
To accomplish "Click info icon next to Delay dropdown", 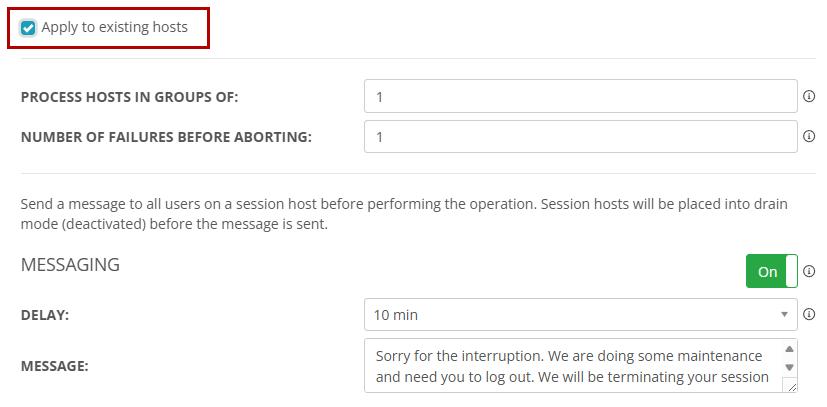I will [x=809, y=315].
